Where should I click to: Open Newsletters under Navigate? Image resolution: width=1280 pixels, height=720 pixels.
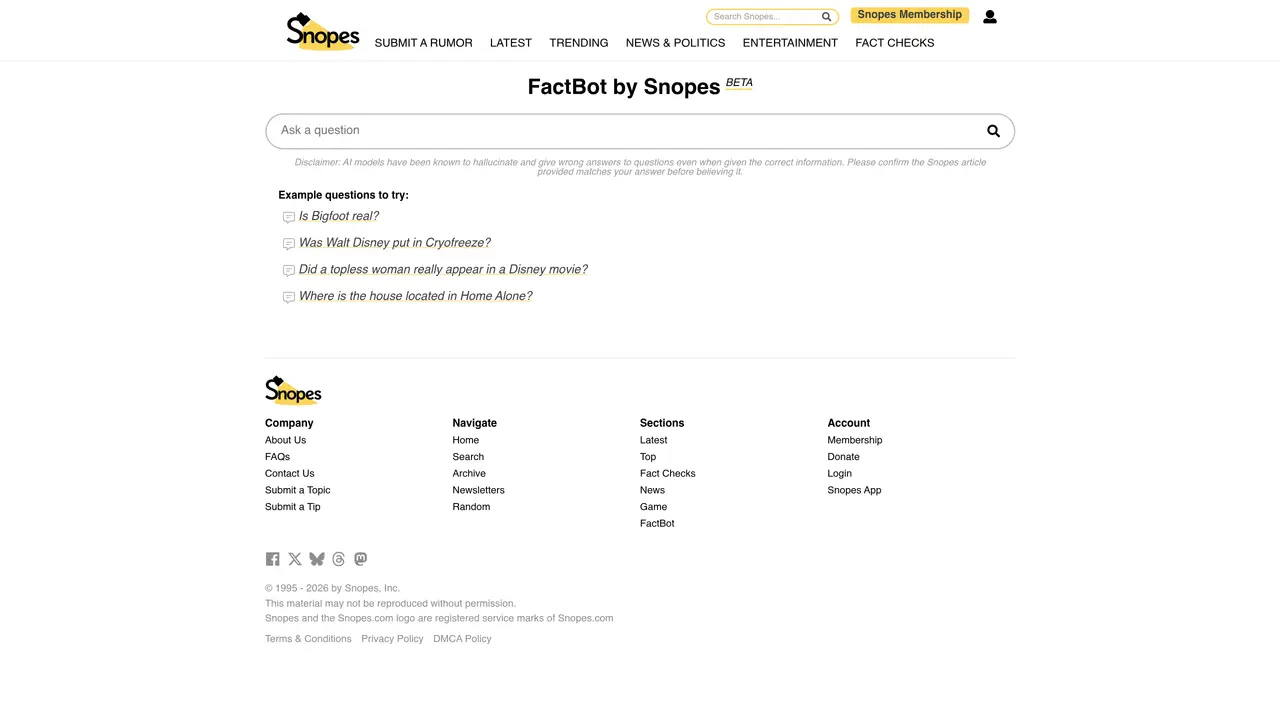tap(479, 490)
